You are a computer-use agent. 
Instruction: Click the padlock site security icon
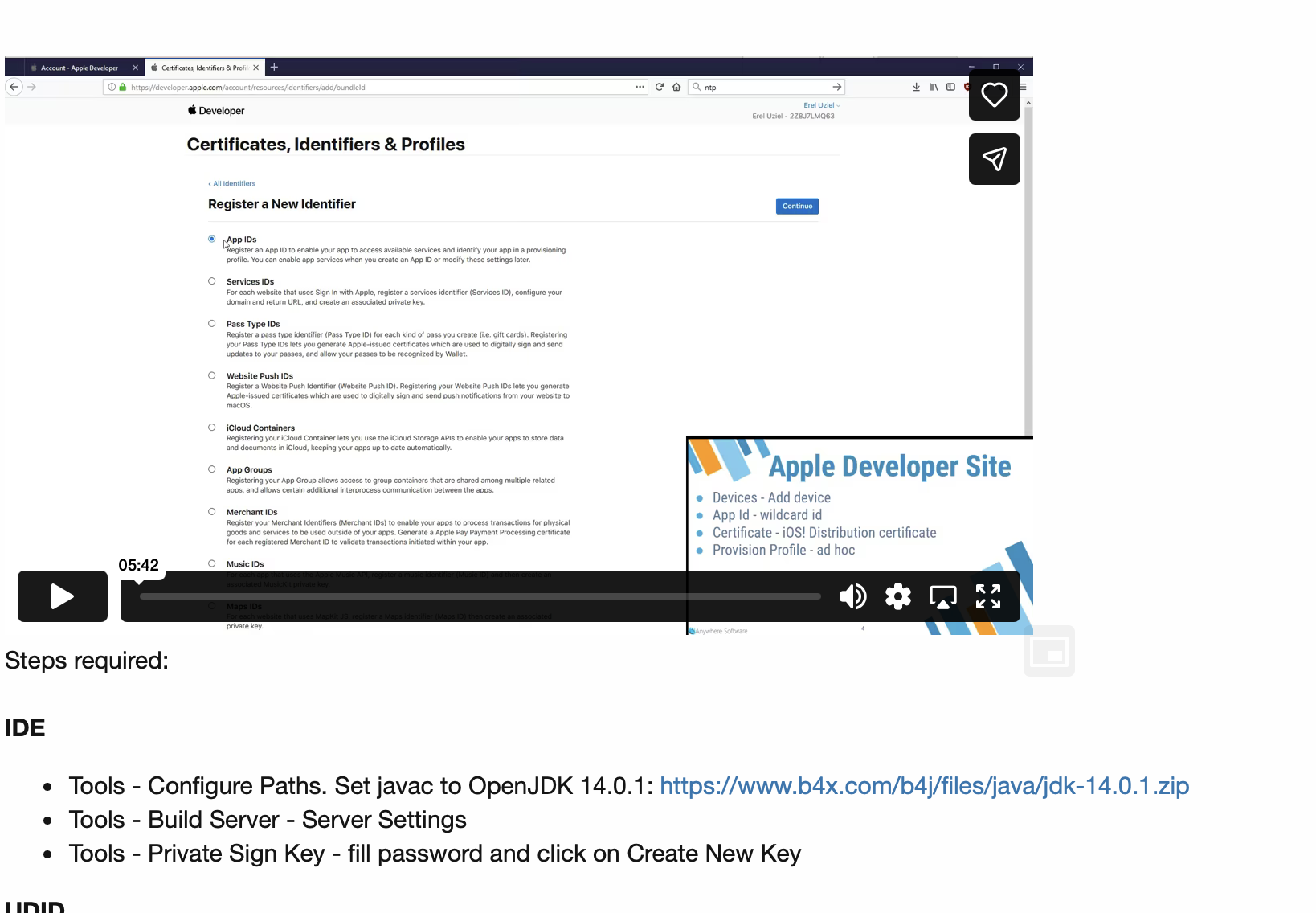tap(123, 87)
